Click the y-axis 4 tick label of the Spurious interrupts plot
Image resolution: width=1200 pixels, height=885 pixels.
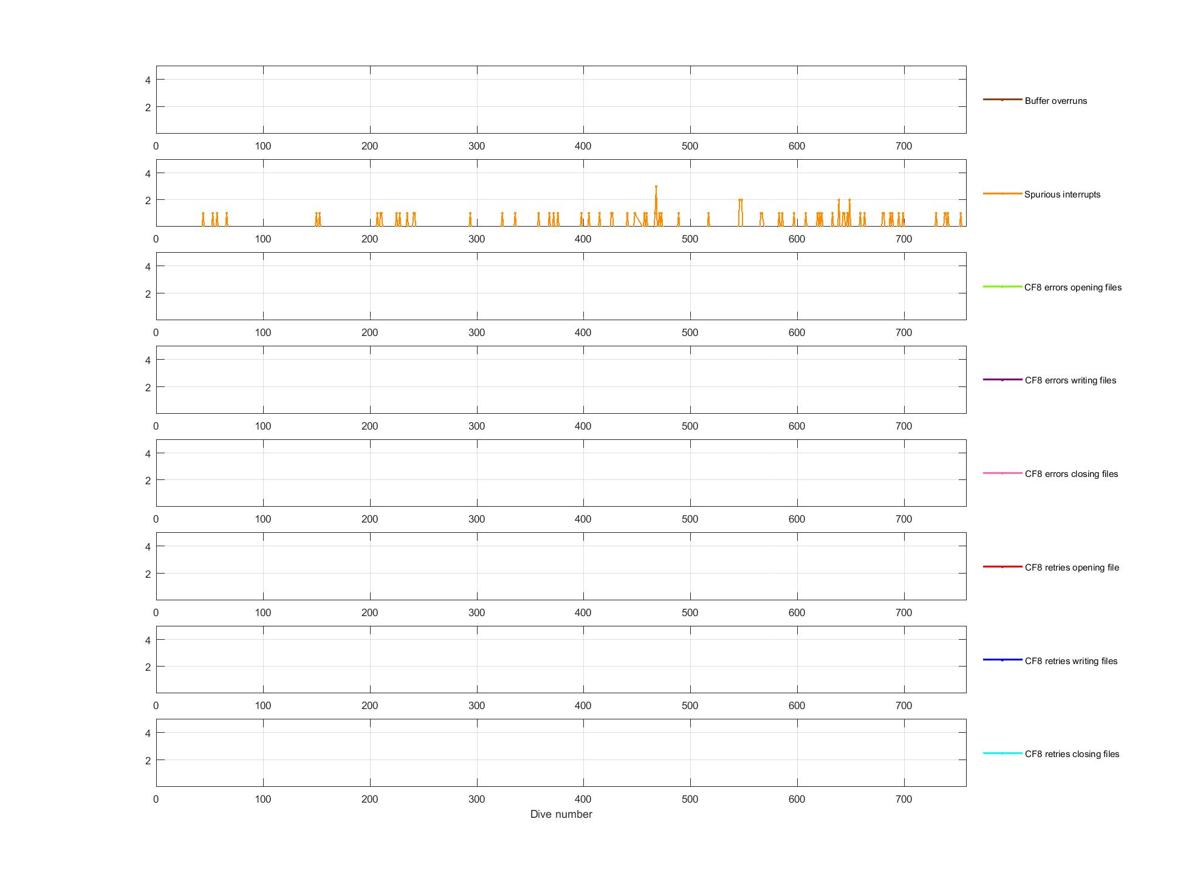pyautogui.click(x=147, y=173)
